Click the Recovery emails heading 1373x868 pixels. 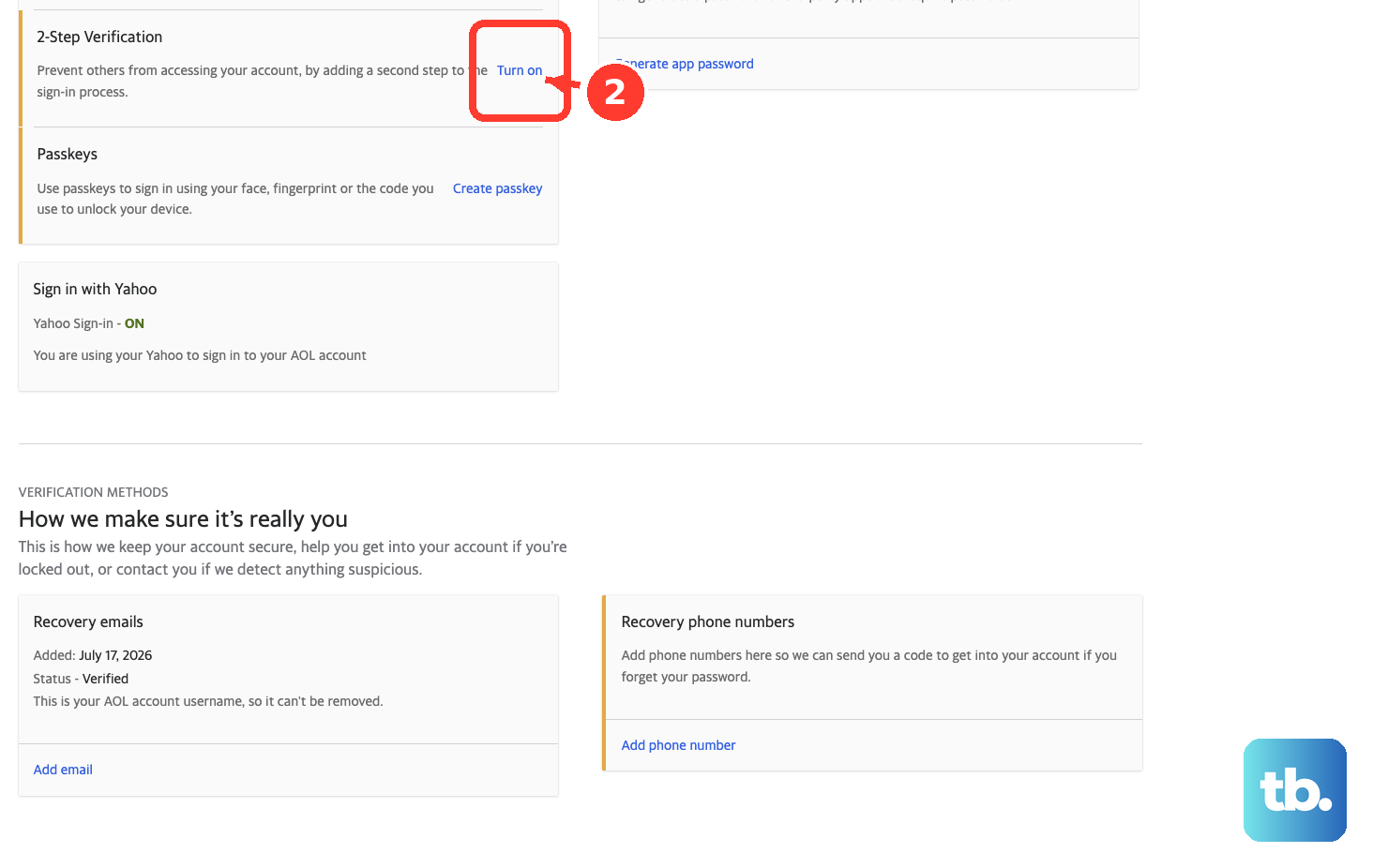tap(88, 621)
